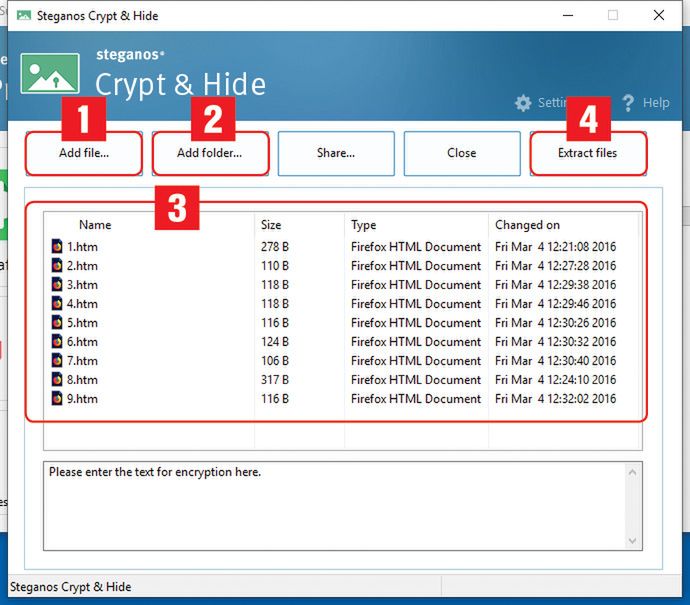
Task: Click the date Fri Mar 4 12:21:08 2016
Action: point(555,247)
